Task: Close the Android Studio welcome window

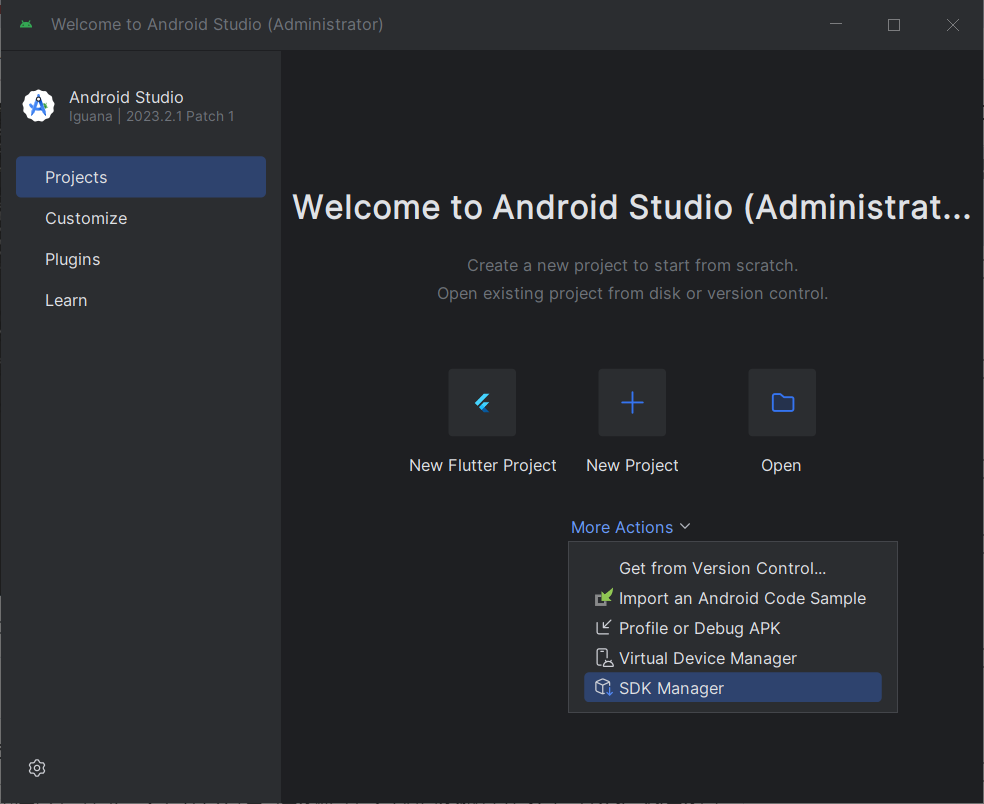Action: pos(953,25)
